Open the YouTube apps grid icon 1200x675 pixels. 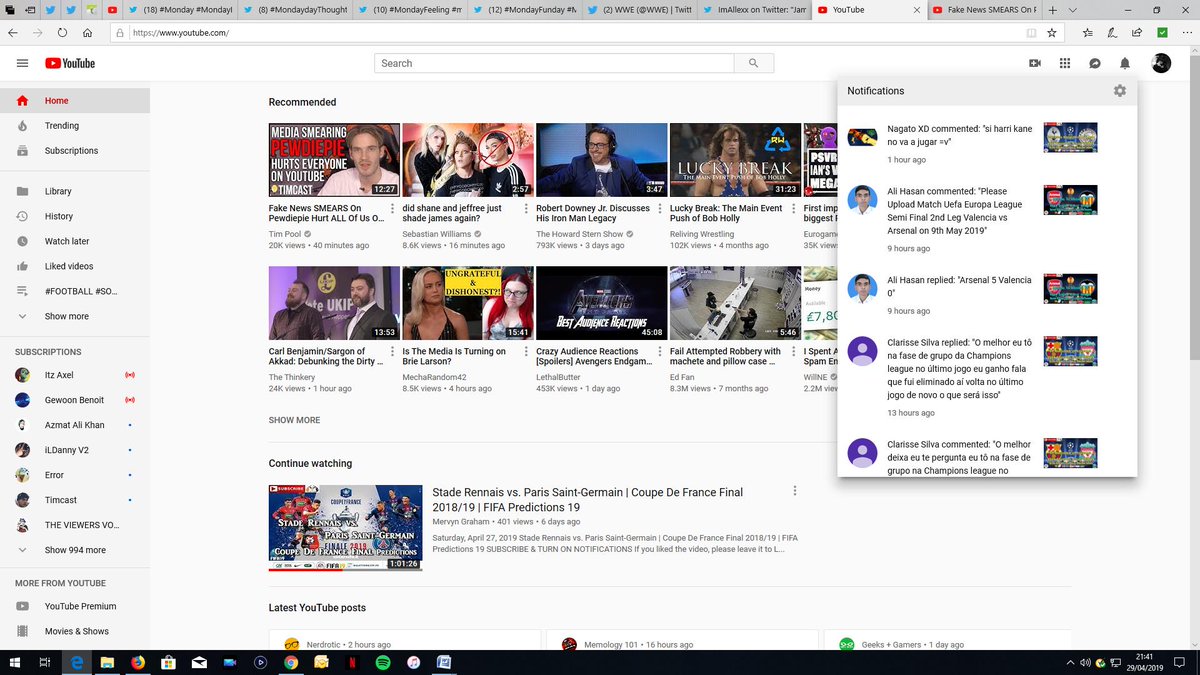click(1065, 63)
